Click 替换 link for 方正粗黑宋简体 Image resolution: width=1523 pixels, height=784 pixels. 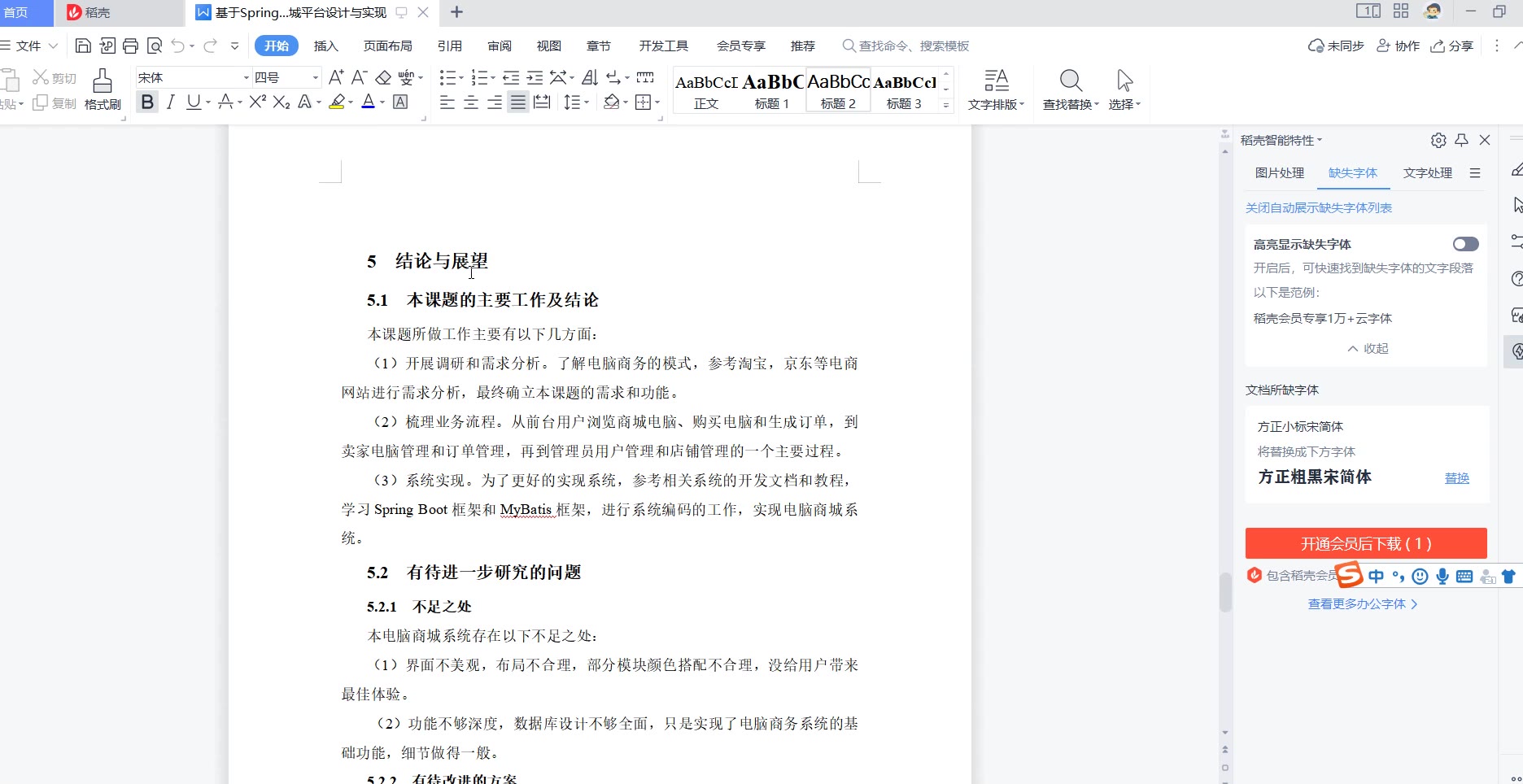[1457, 478]
